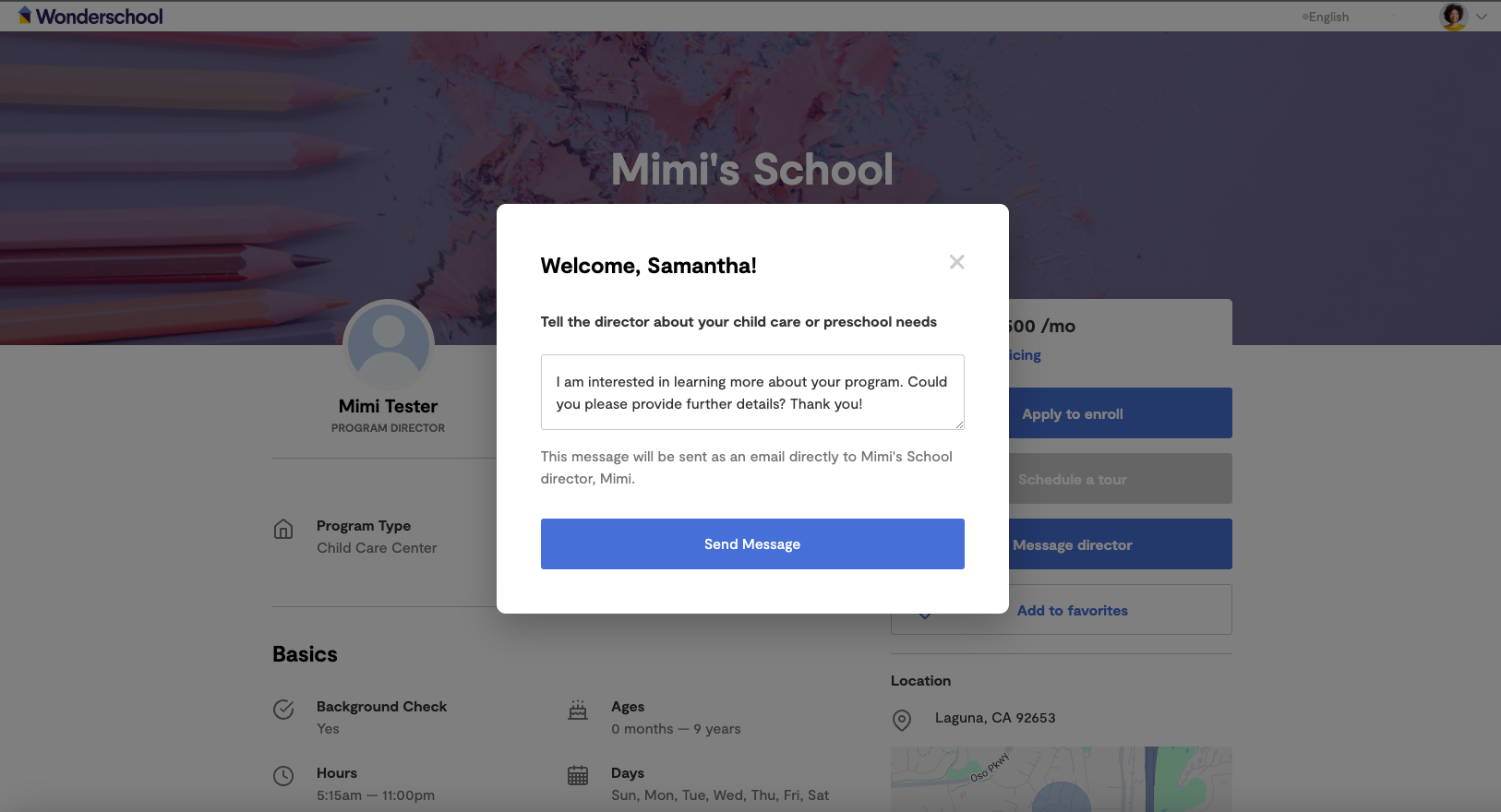
Task: Click the location pin icon
Action: click(x=902, y=720)
